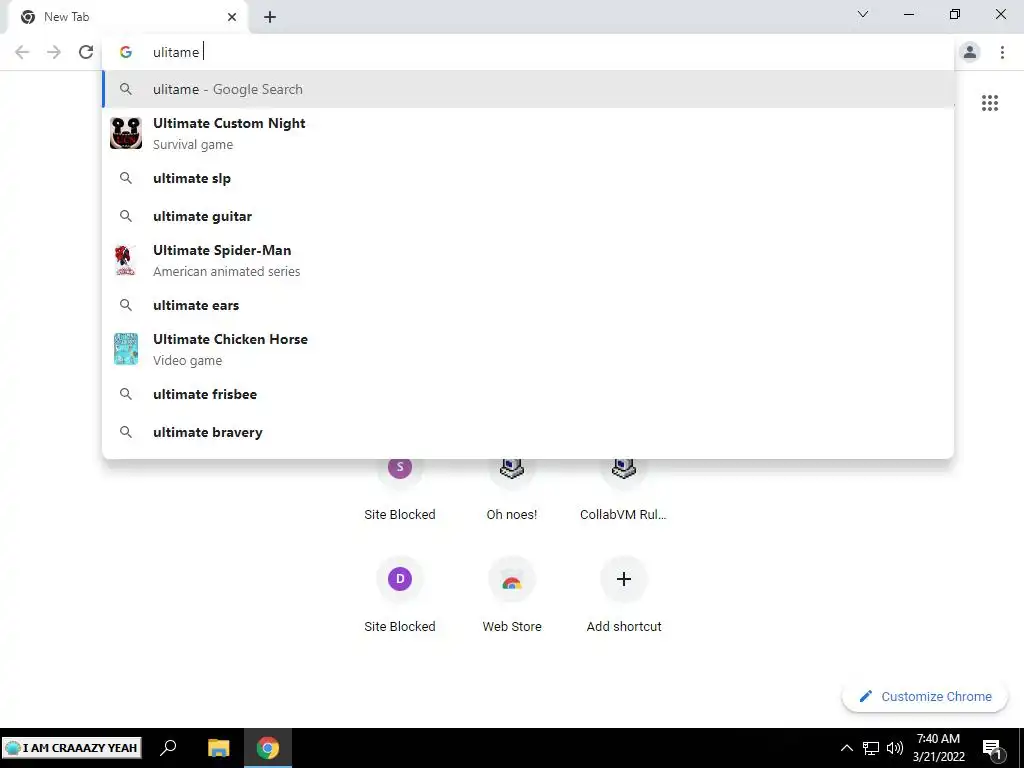Click the Google icon in address bar

(x=126, y=52)
